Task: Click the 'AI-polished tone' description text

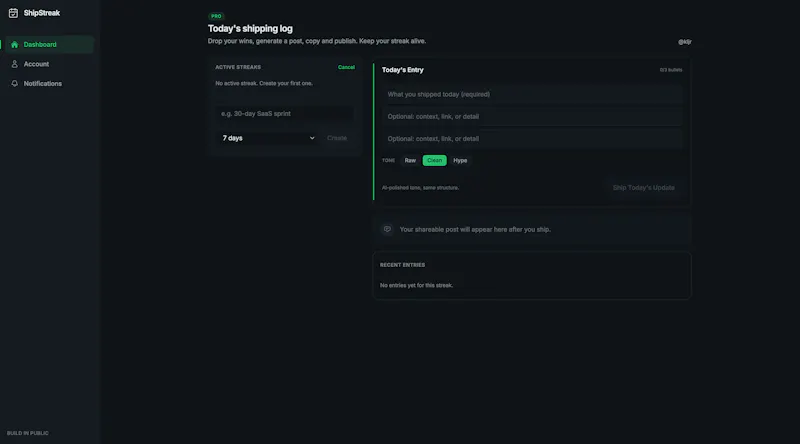Action: [x=420, y=188]
